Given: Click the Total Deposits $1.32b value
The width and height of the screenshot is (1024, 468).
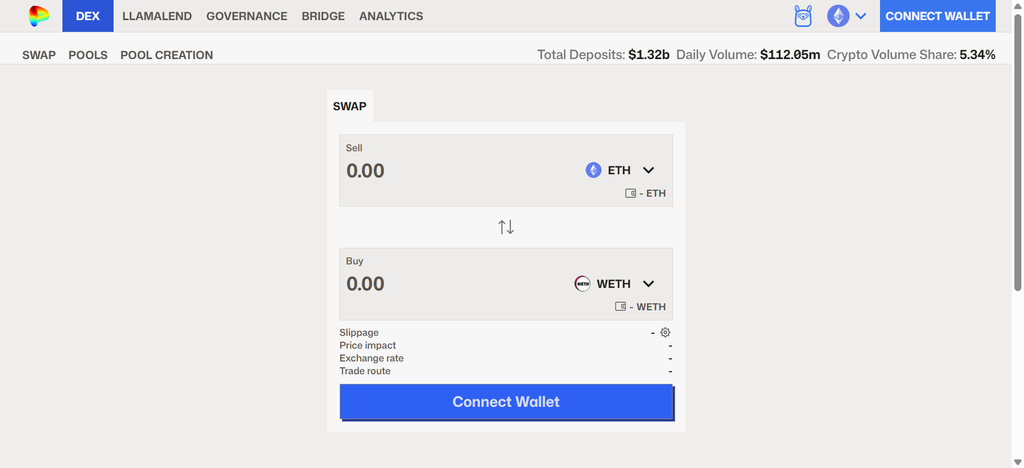Looking at the screenshot, I should (x=649, y=55).
